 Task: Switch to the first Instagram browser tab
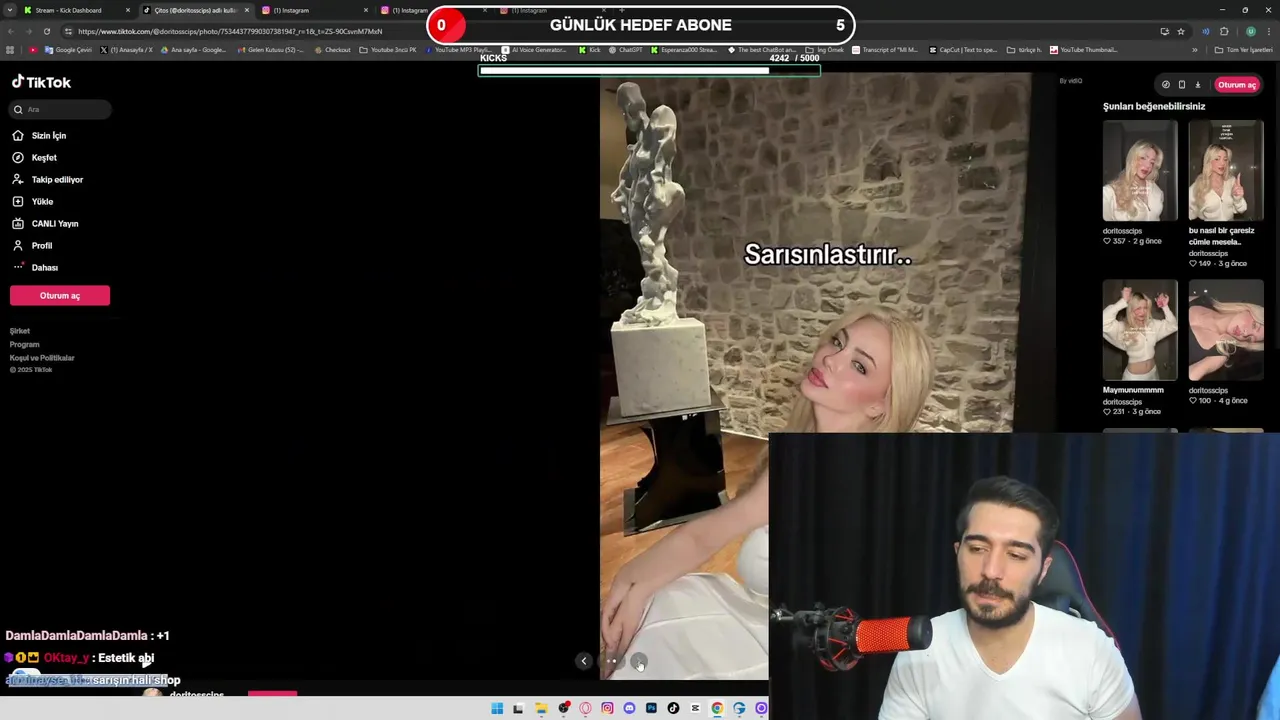pos(314,10)
